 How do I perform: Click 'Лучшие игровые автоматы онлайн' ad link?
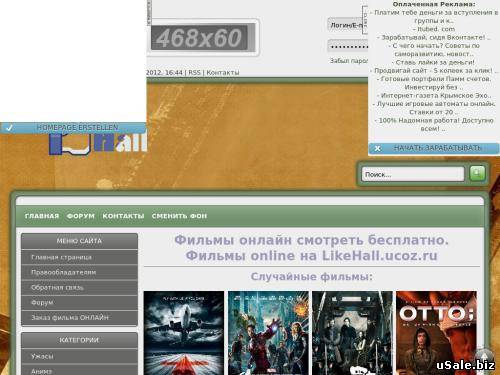tap(434, 108)
